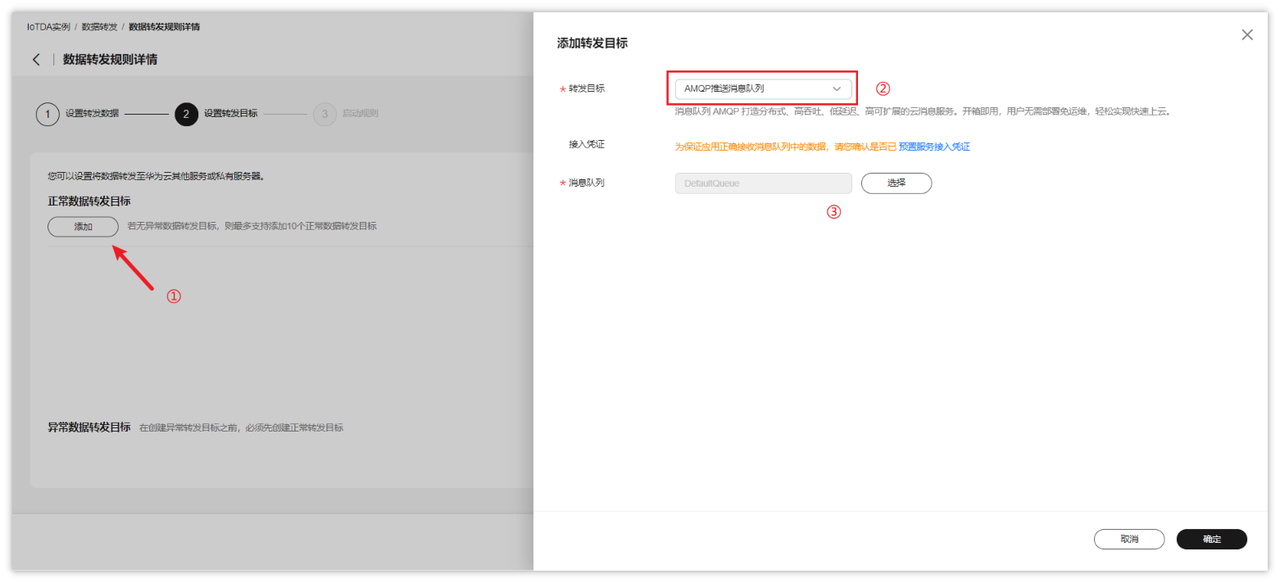Confirm the forwarding target with 确定
The image size is (1280, 583).
1212,539
